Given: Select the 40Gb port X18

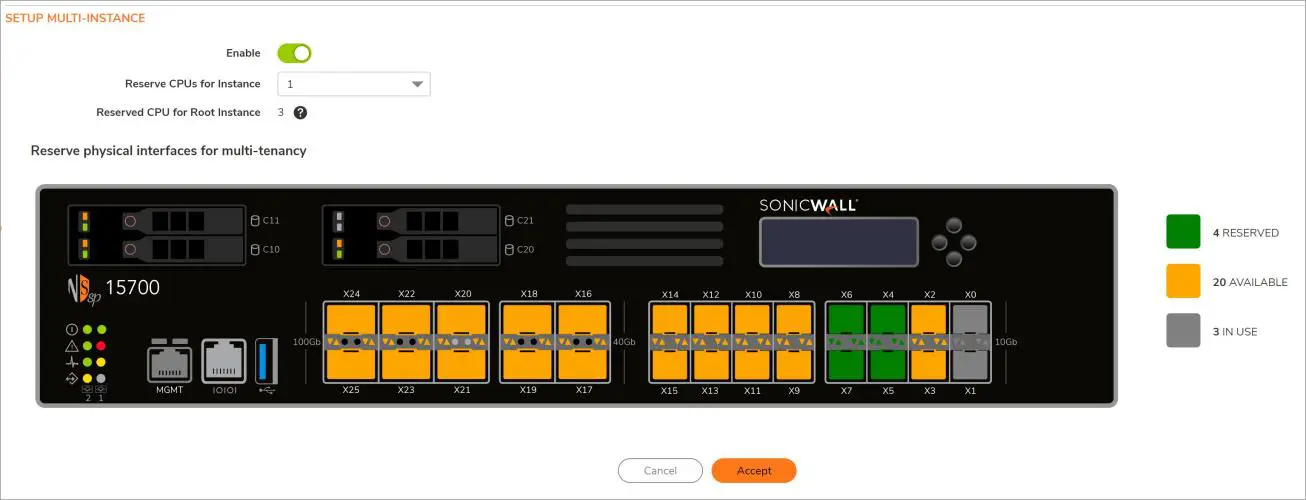Looking at the screenshot, I should tap(529, 322).
